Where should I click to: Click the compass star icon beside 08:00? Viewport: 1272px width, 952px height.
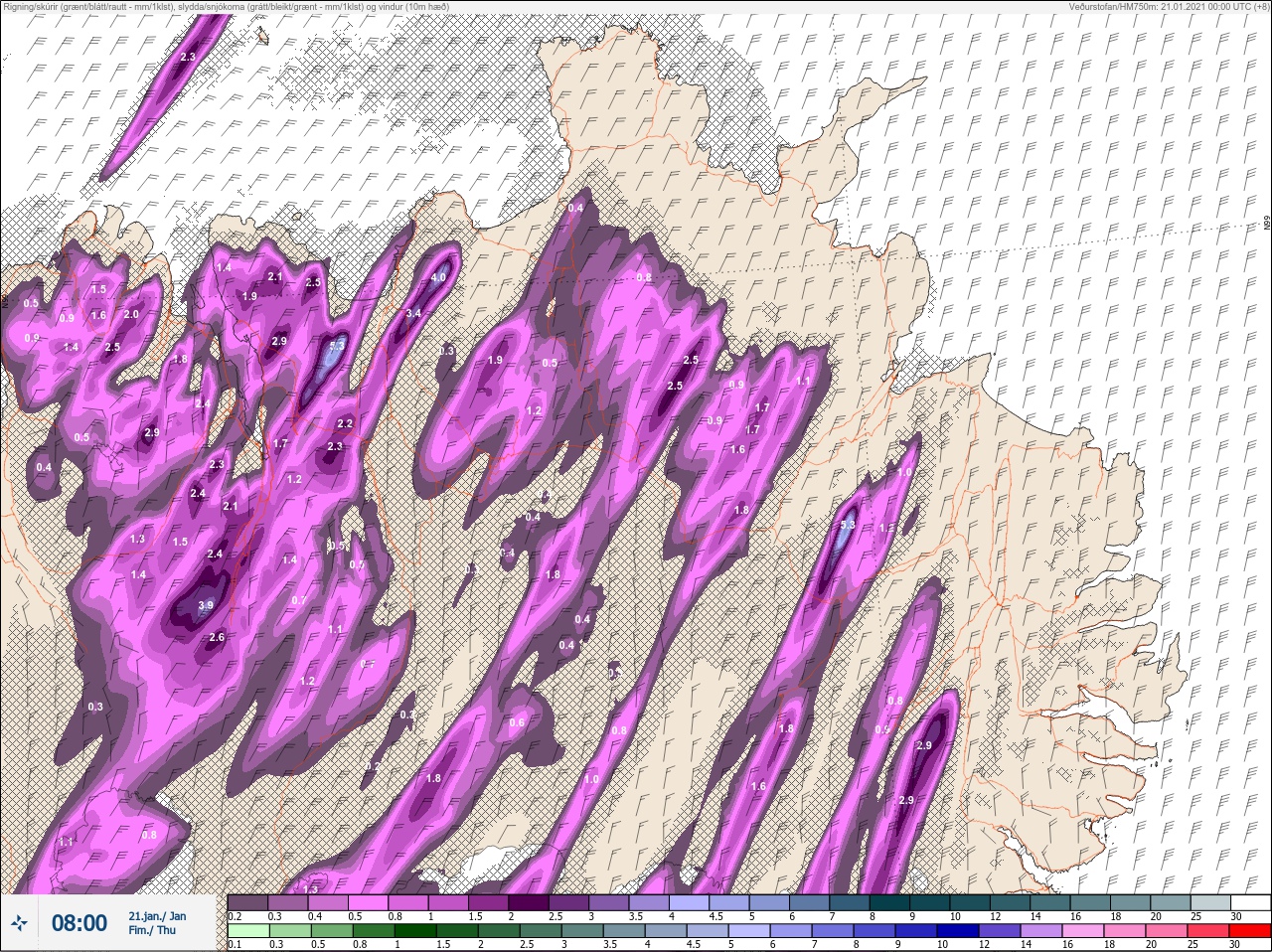click(x=21, y=923)
